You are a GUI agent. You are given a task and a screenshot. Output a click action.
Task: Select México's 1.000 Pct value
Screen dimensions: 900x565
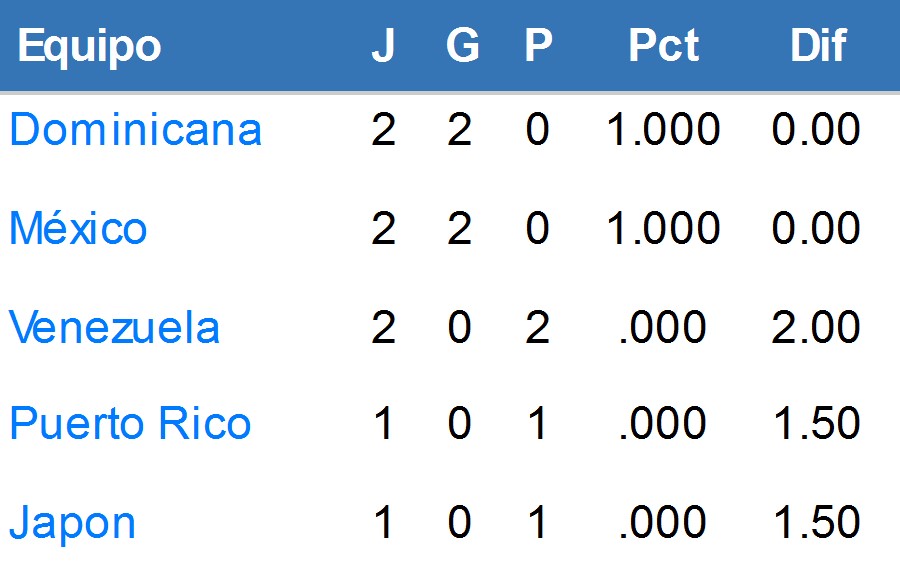point(663,228)
